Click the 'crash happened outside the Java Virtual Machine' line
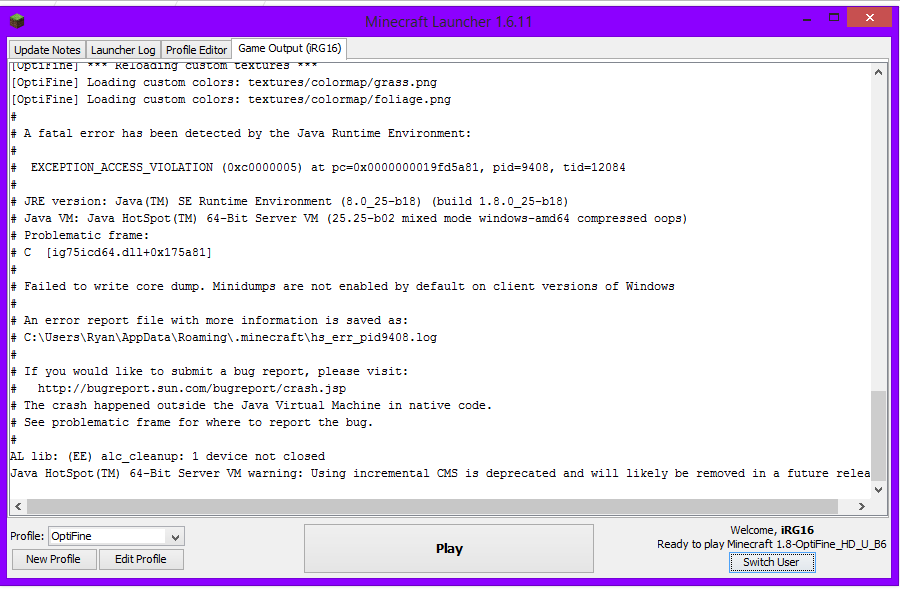 pyautogui.click(x=252, y=406)
